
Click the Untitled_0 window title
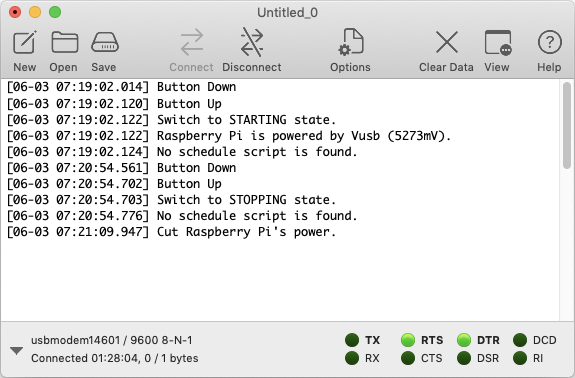pos(288,13)
